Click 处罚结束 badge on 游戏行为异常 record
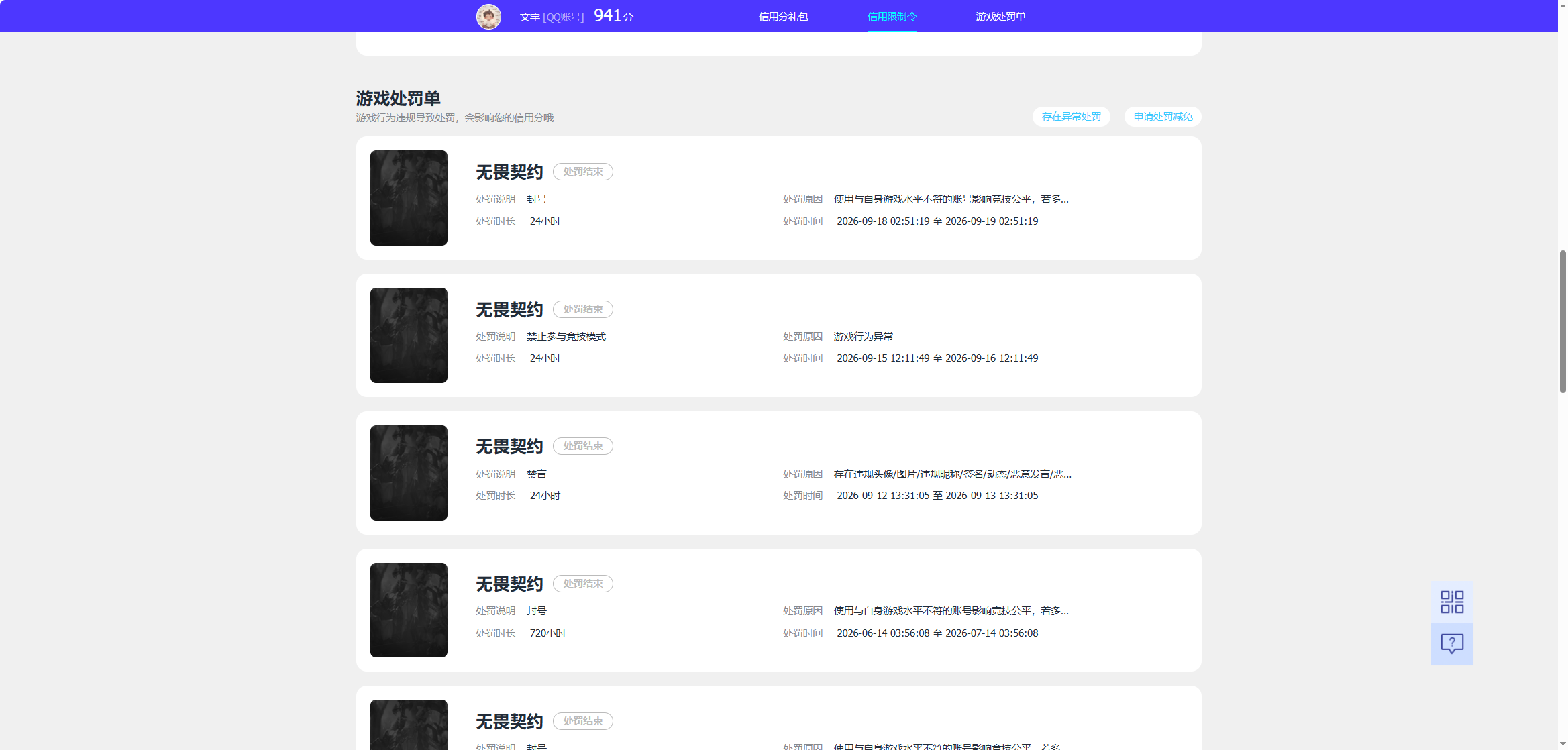This screenshot has height=750, width=1568. (582, 309)
